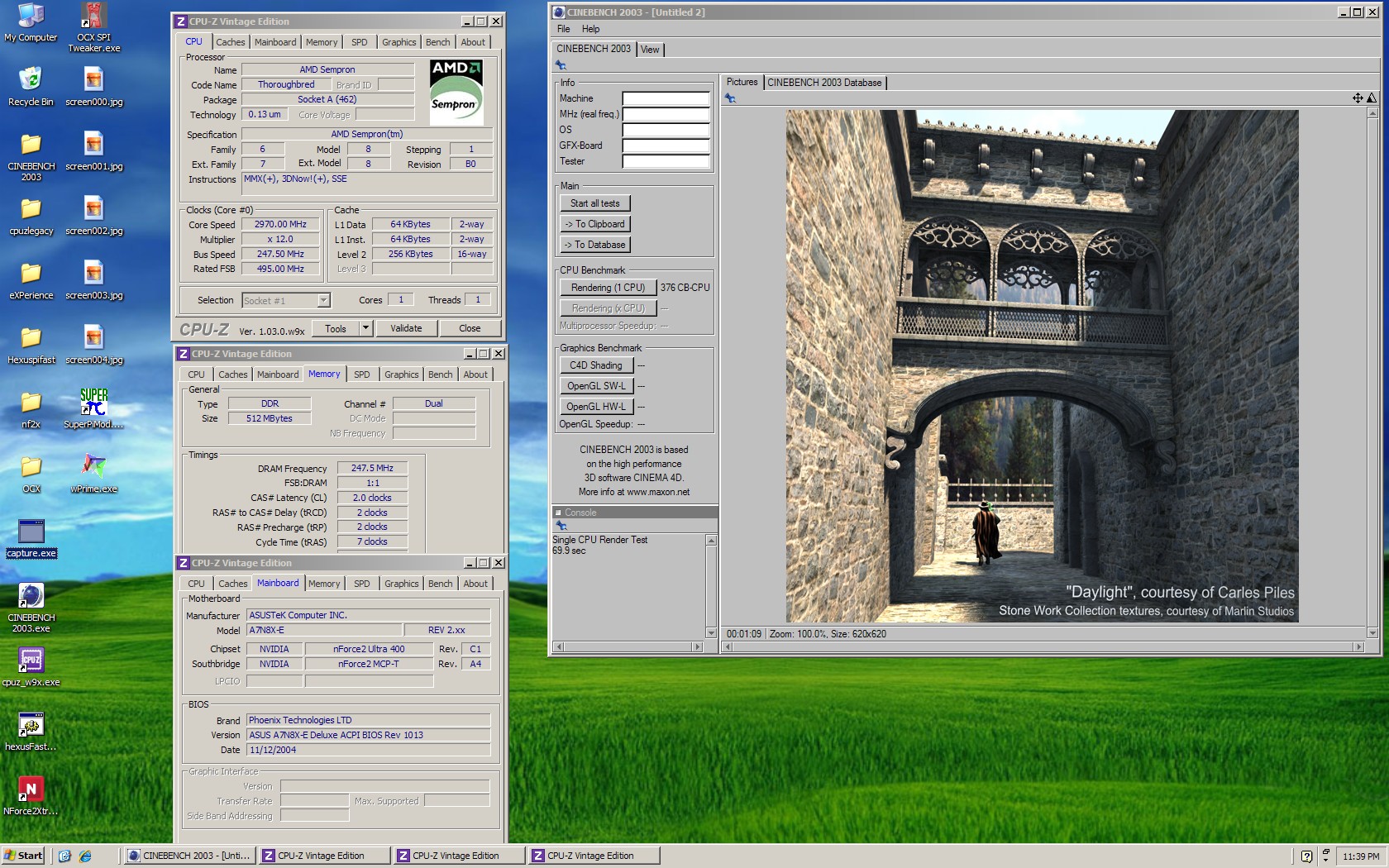Open My Computer desktop icon
This screenshot has width=1389, height=868.
[31, 22]
